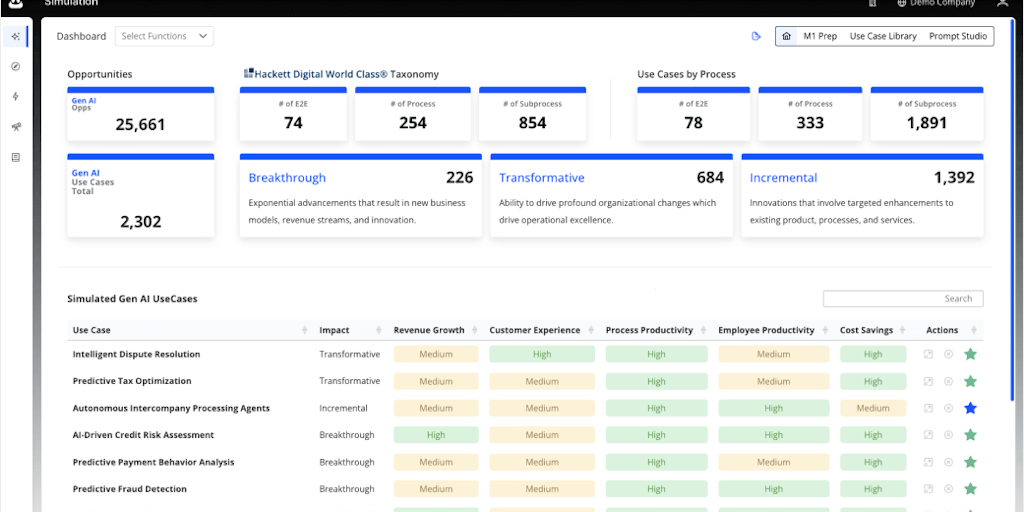Click the Use Cases # of Process 333 card

pyautogui.click(x=810, y=114)
